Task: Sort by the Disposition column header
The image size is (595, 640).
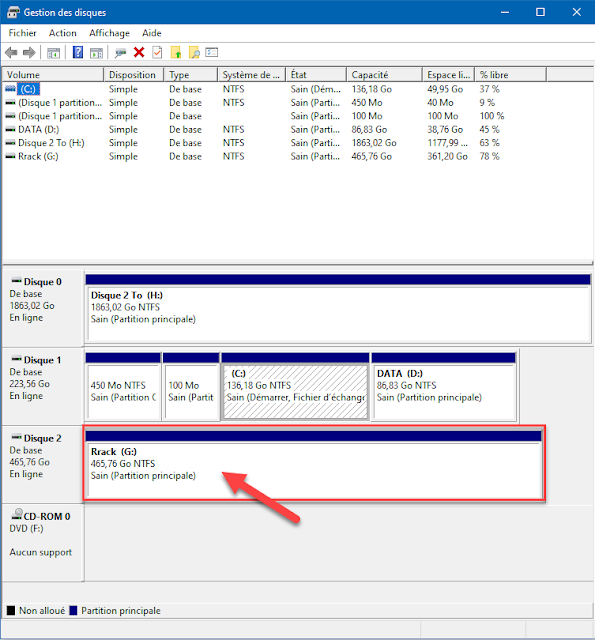Action: [134, 75]
